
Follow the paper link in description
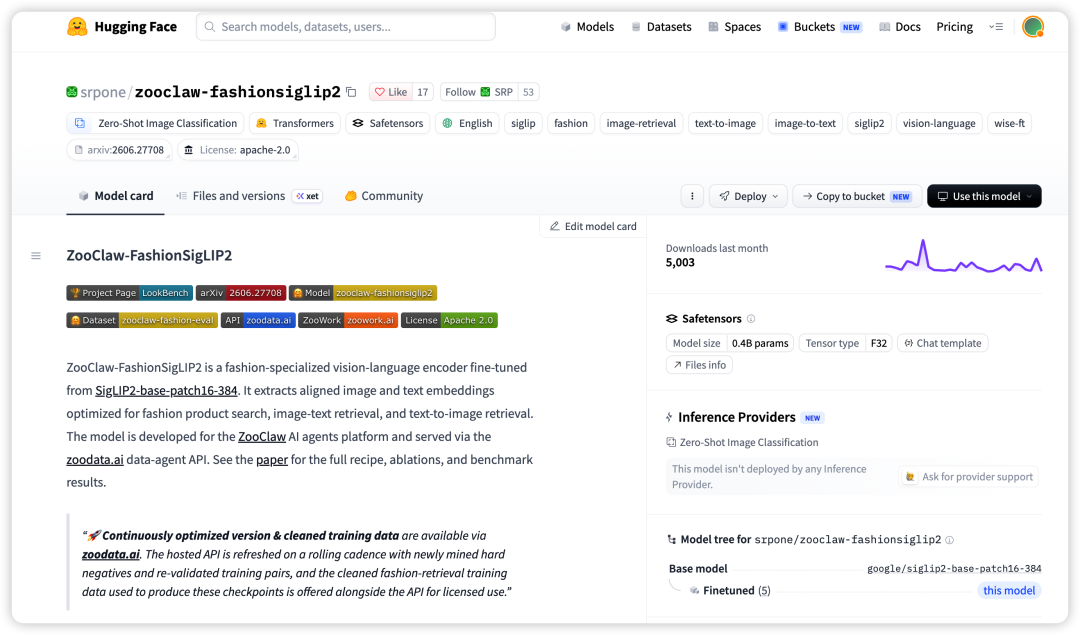[x=272, y=459]
